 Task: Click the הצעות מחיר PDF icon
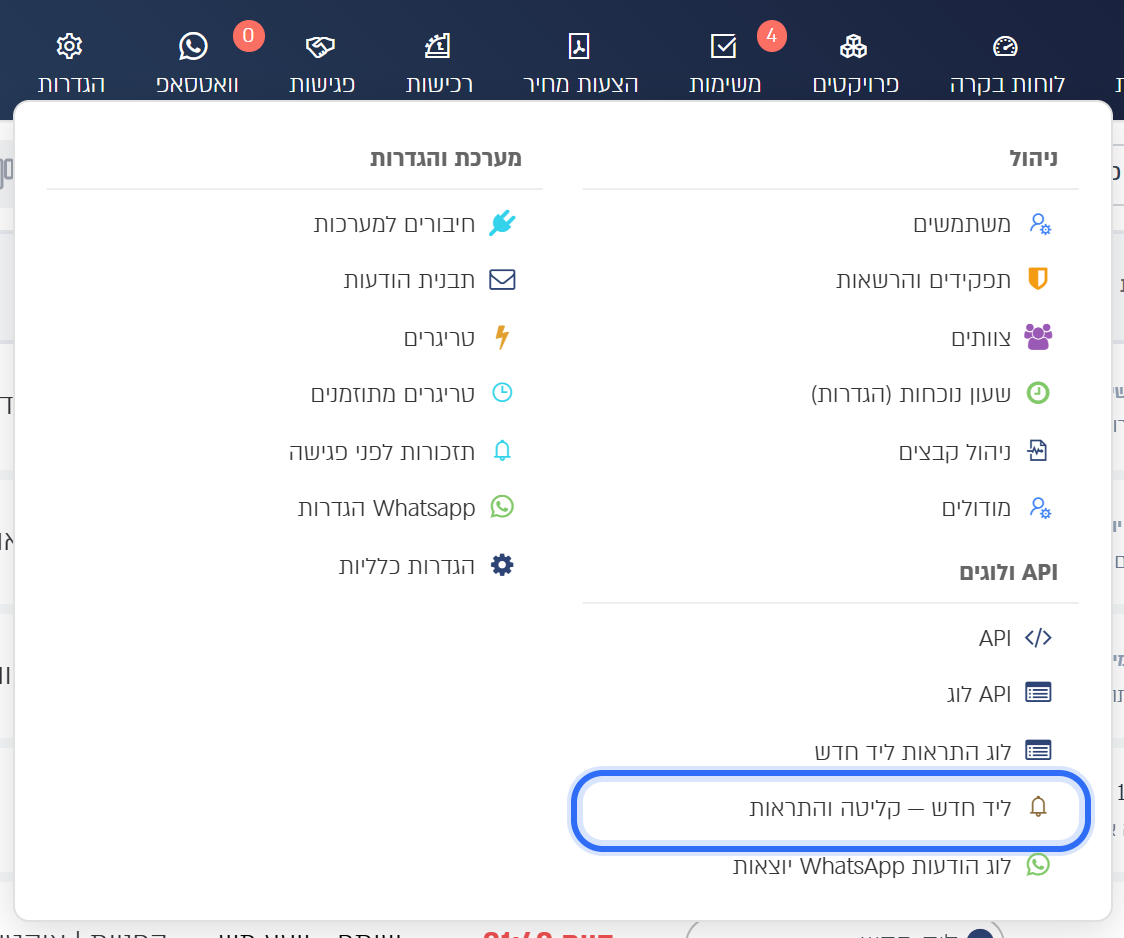[x=579, y=47]
